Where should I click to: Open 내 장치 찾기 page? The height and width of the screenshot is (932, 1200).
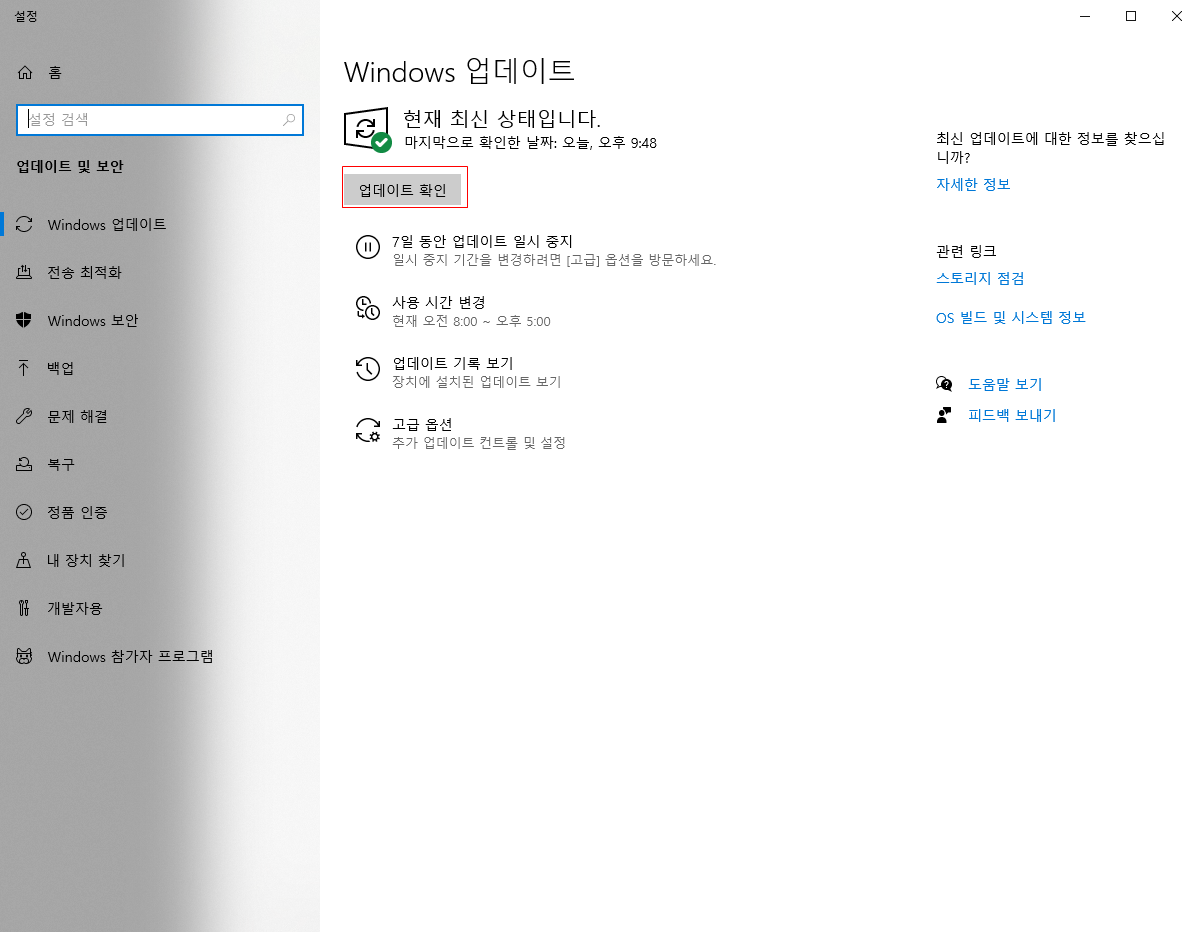pos(160,560)
